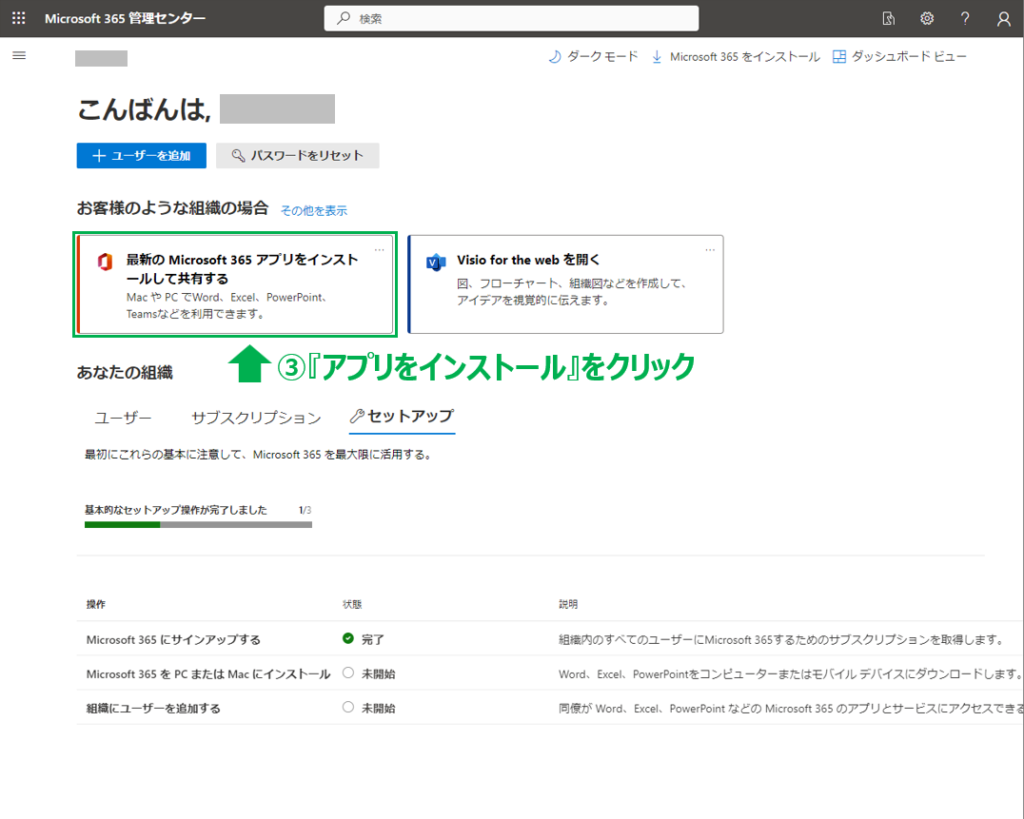Viewport: 1024px width, 819px height.
Task: Select the 未開始 circle for ユーザーを追加 row
Action: [x=348, y=707]
